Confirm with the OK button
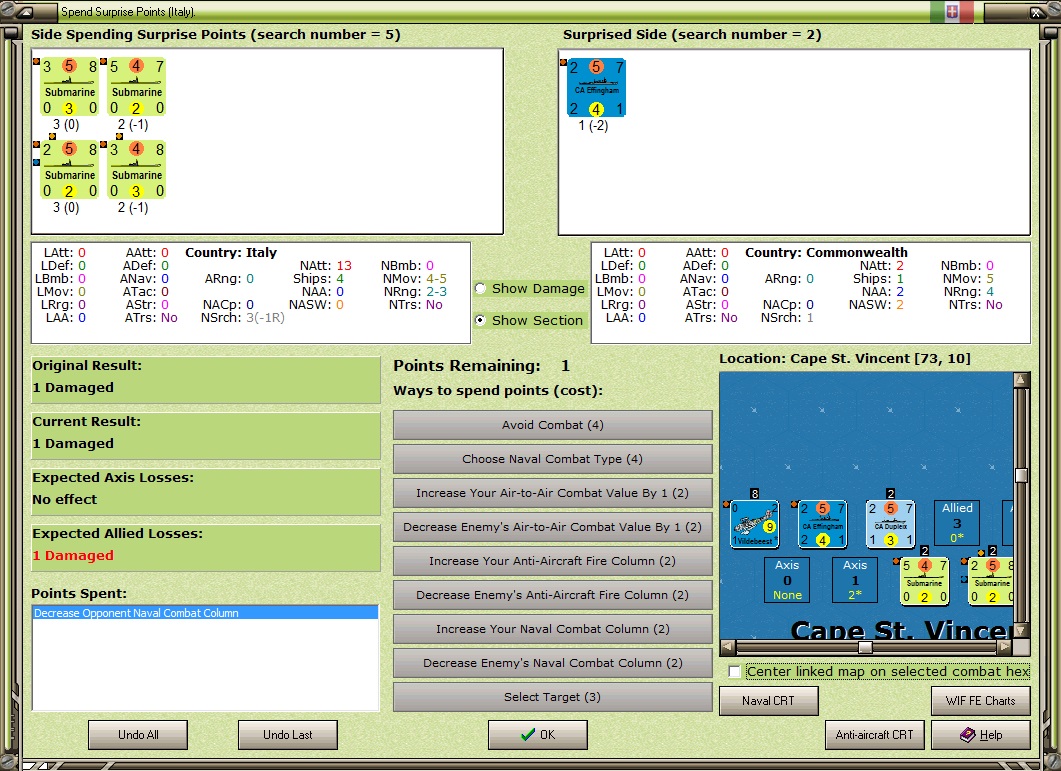 tap(538, 734)
